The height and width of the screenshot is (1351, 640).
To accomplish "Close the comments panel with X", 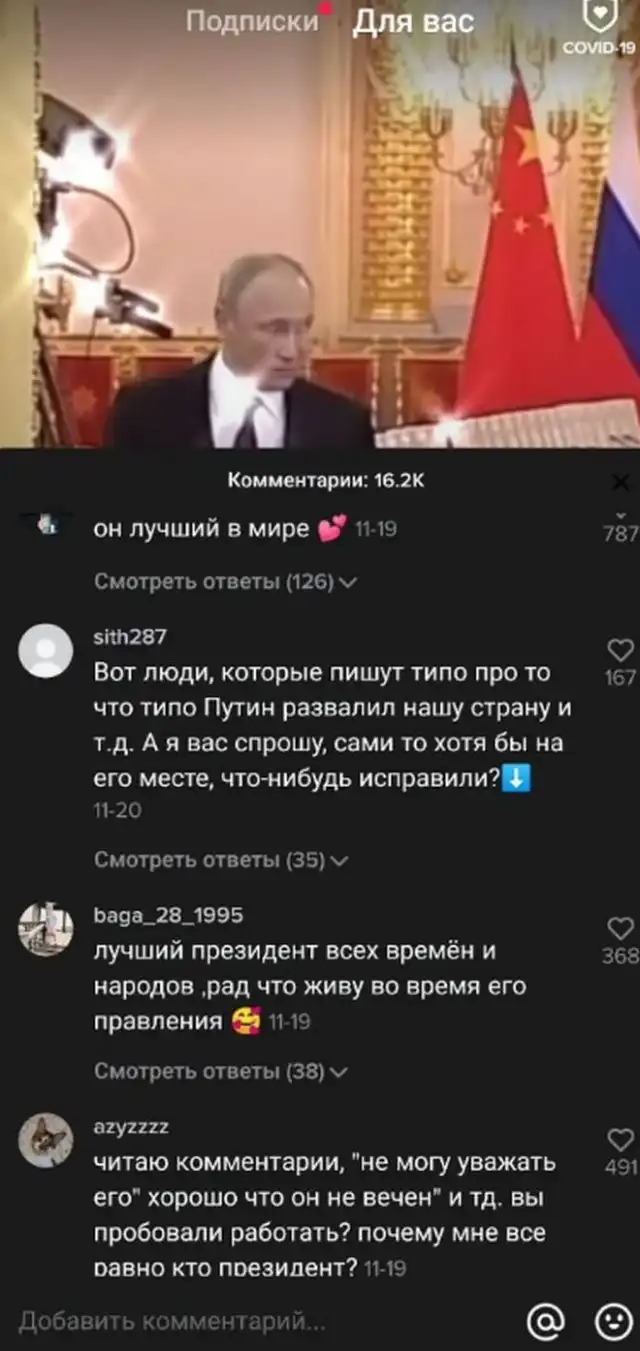I will tap(620, 484).
